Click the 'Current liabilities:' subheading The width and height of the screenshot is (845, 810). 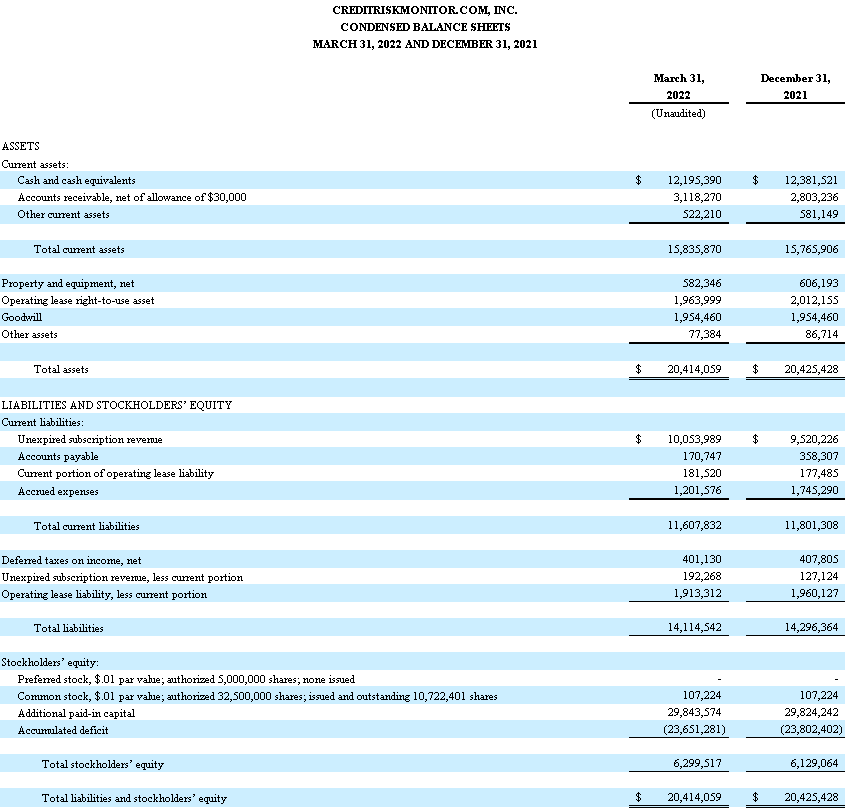43,423
